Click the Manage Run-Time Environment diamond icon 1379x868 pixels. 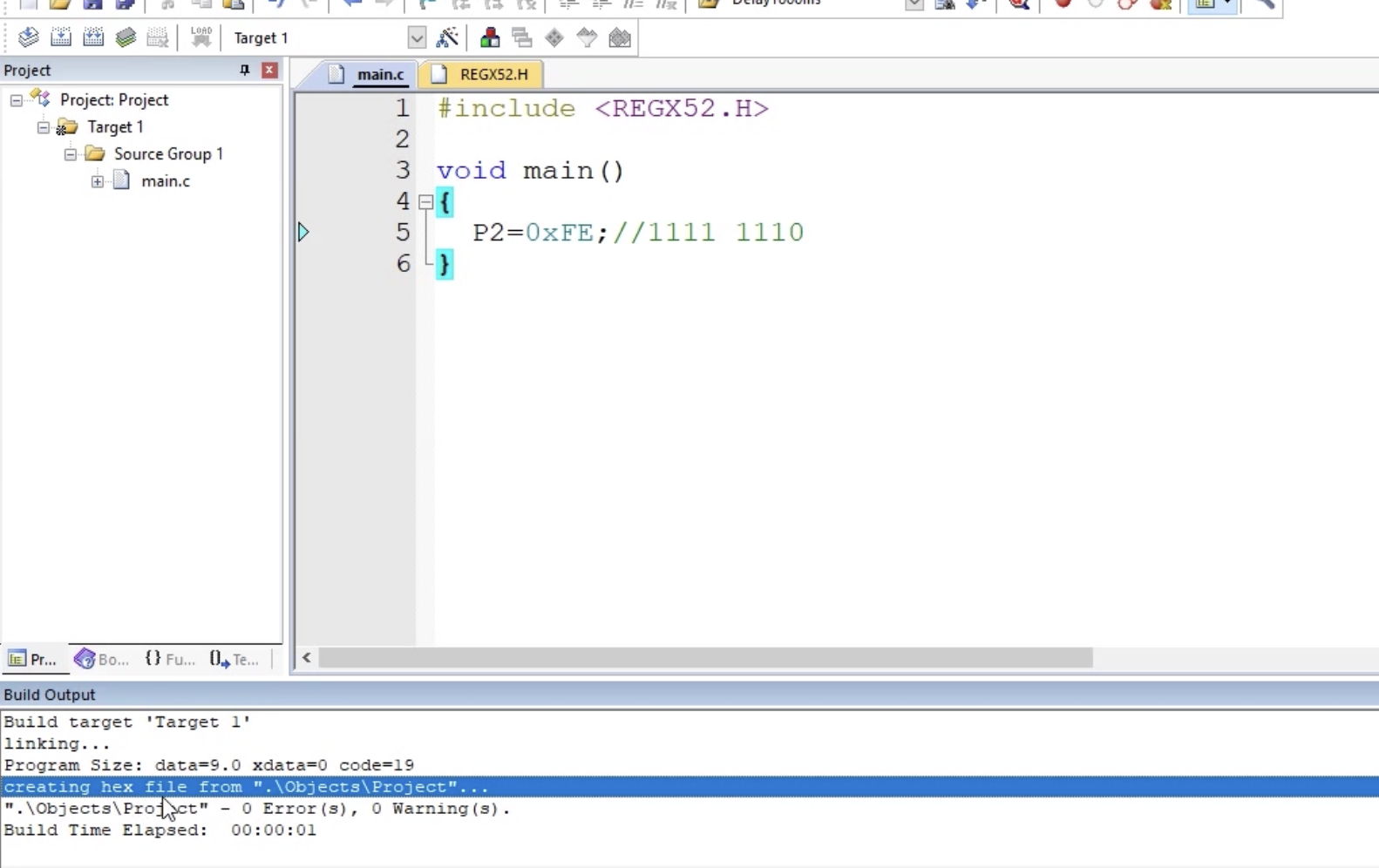point(554,37)
